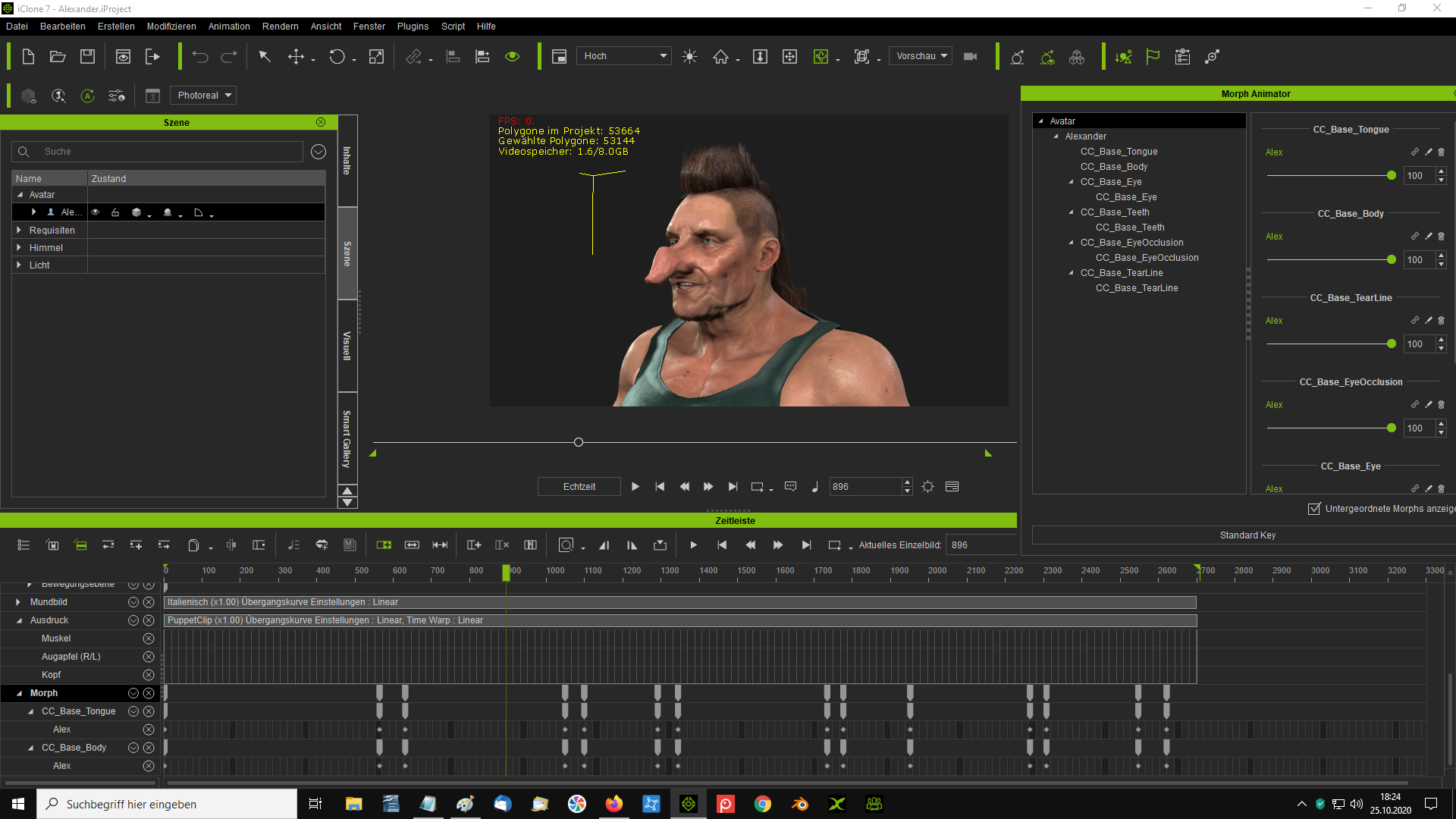Start playback from the timeline toolbar
This screenshot has height=819, width=1456.
click(693, 544)
